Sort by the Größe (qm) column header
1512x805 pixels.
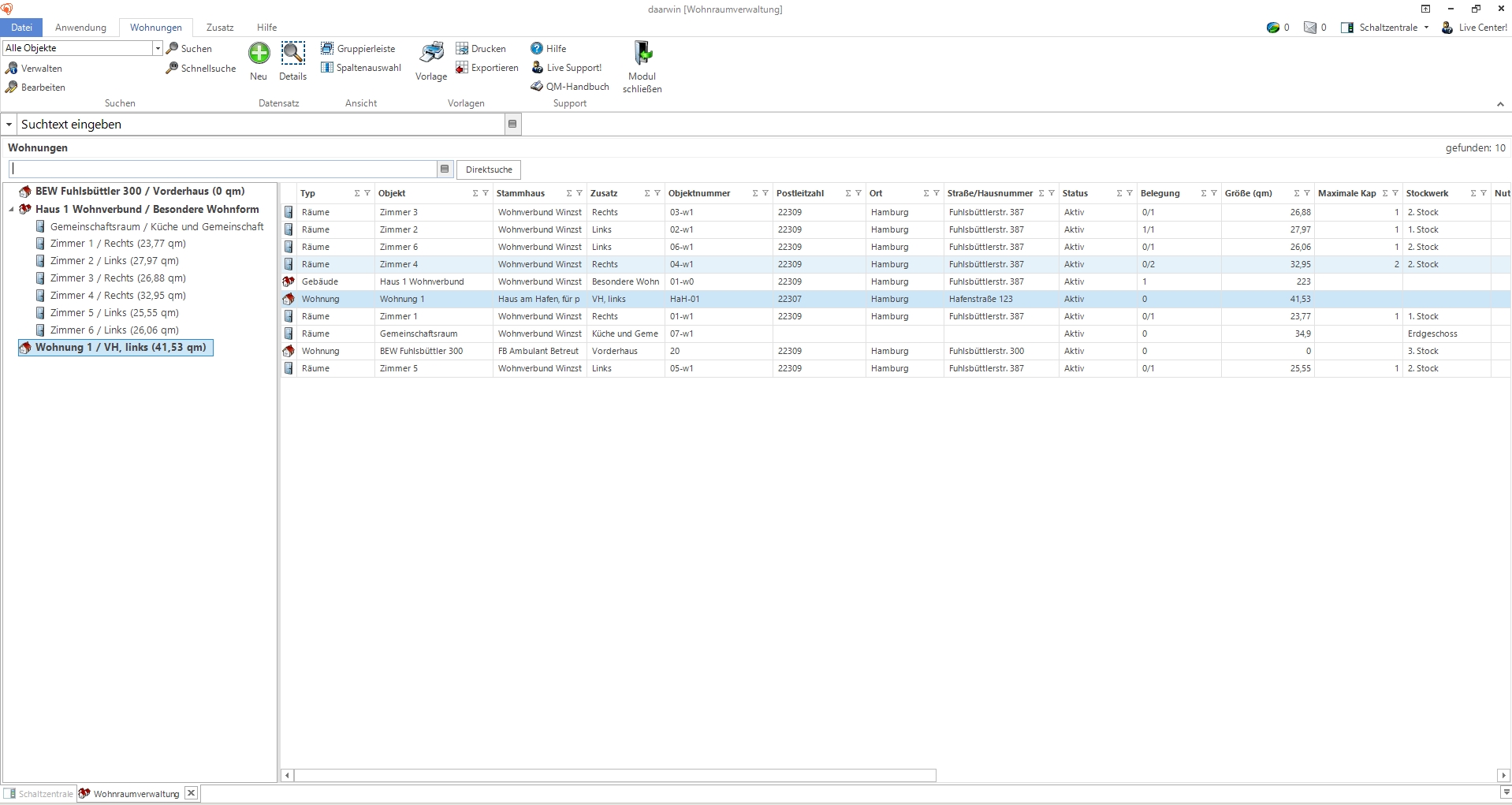1248,193
